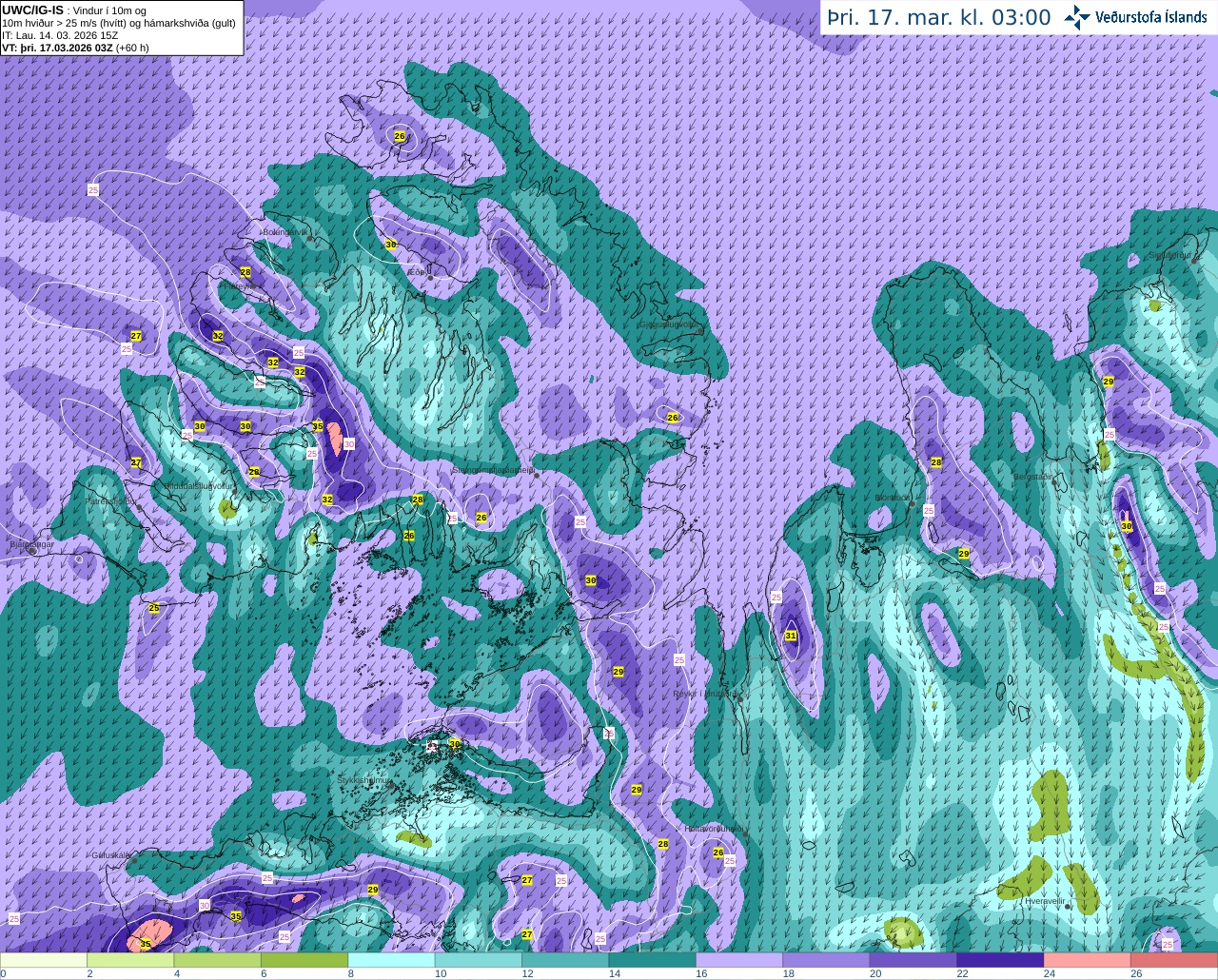Click the Hveravellir station label
This screenshot has height=980, width=1218.
click(1044, 900)
